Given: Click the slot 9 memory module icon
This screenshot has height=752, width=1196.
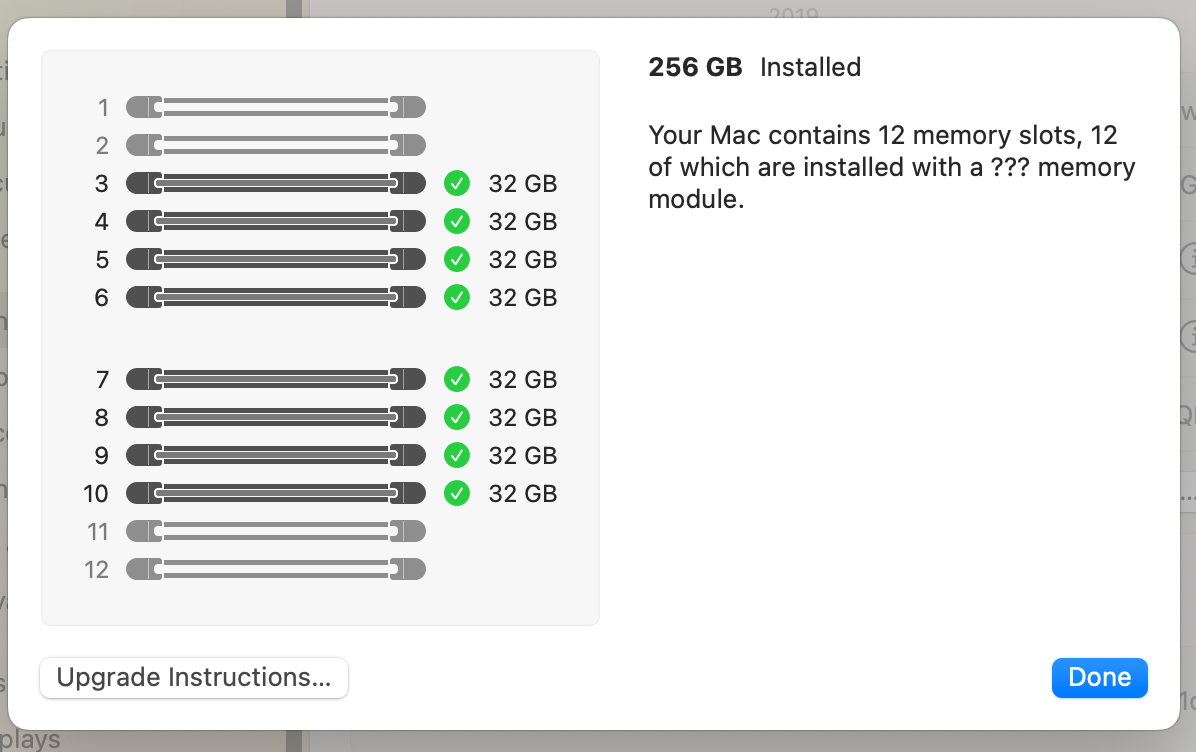Looking at the screenshot, I should (276, 455).
